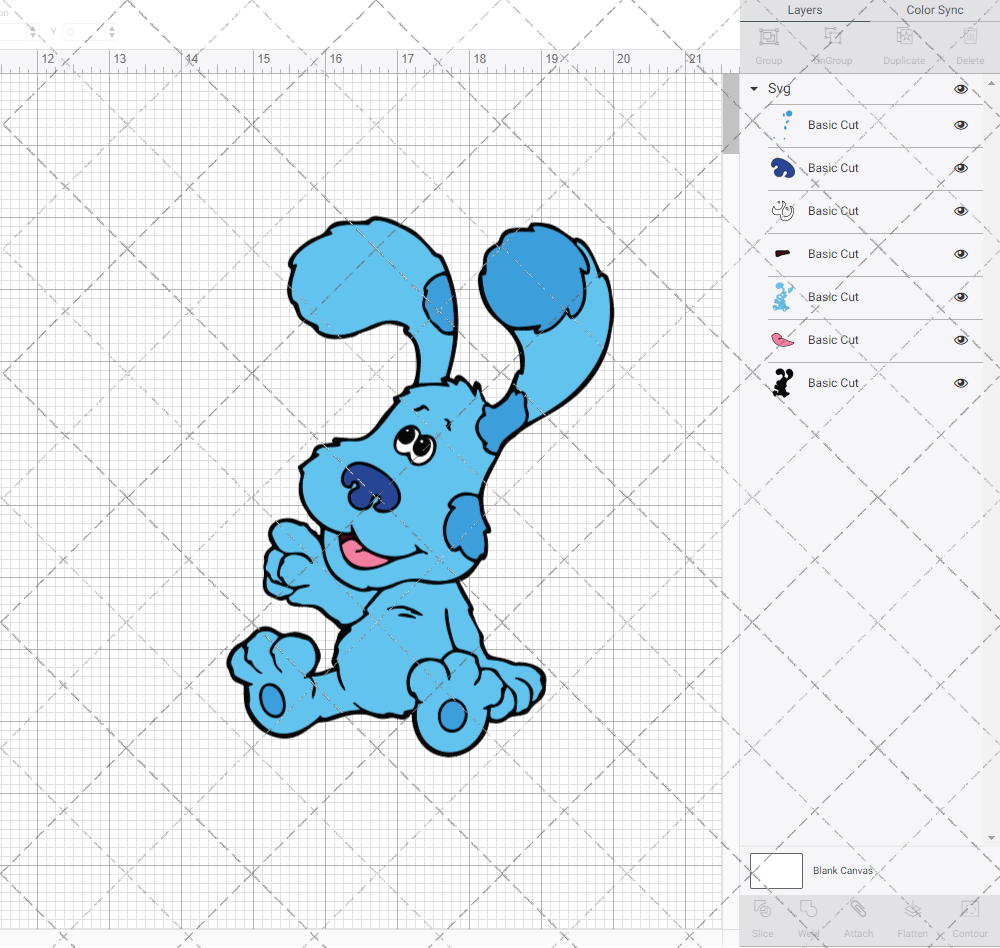Select the black silhouette layer thumbnail
This screenshot has height=948, width=1000.
pos(783,383)
